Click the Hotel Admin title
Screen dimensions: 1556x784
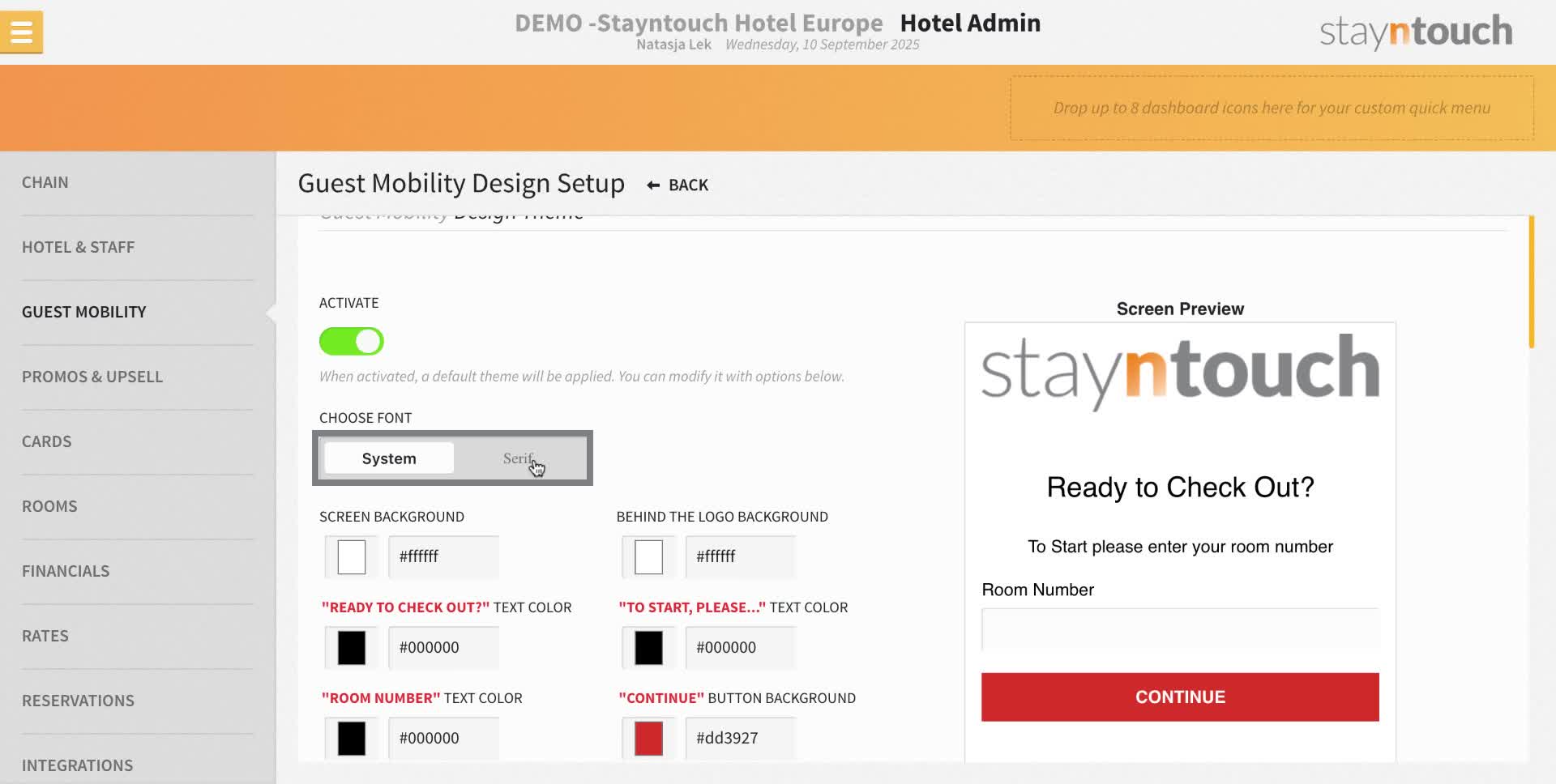pyautogui.click(x=970, y=23)
